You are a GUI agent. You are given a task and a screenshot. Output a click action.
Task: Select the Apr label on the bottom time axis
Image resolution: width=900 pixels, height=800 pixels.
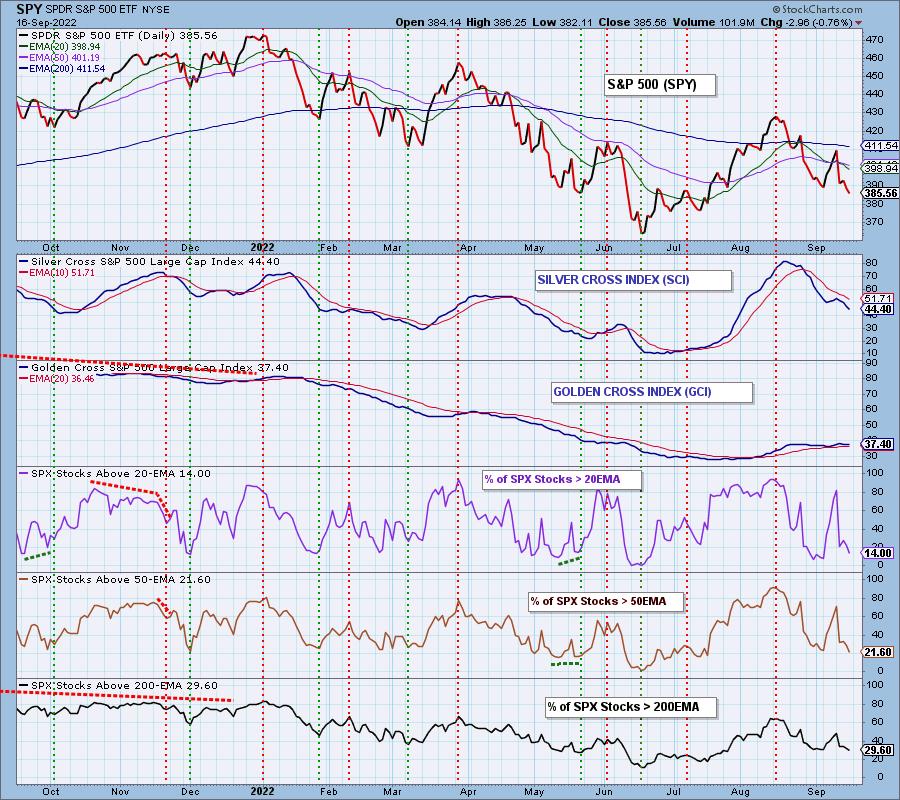point(468,792)
